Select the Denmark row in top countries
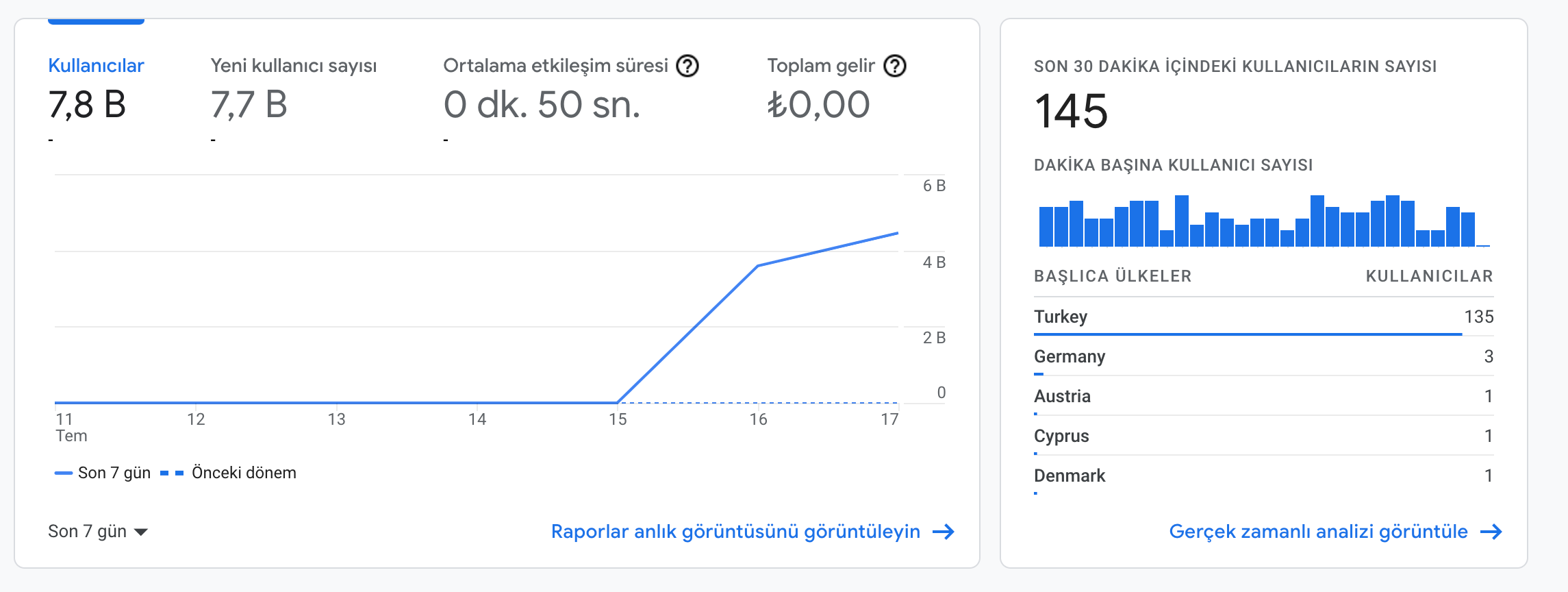Image resolution: width=1568 pixels, height=592 pixels. point(1263,476)
